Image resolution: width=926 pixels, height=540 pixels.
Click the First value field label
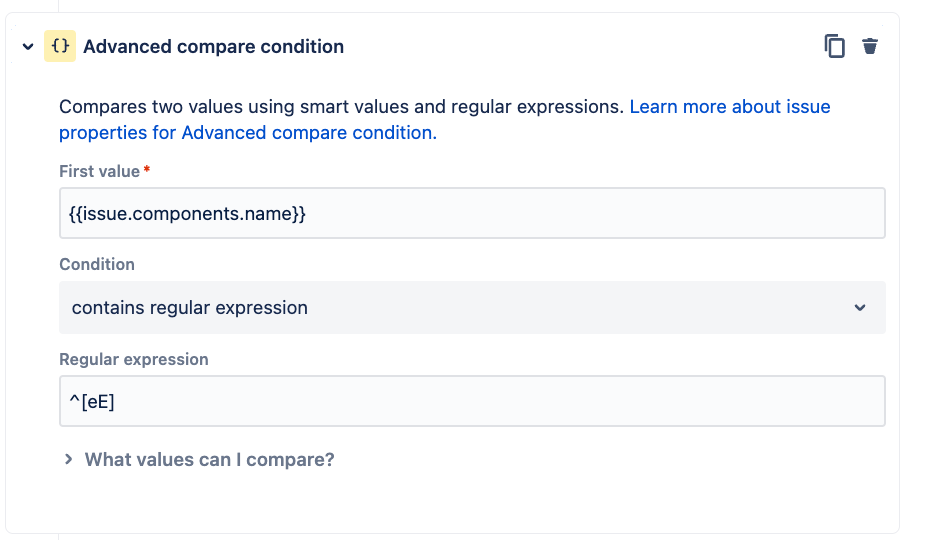[100, 171]
